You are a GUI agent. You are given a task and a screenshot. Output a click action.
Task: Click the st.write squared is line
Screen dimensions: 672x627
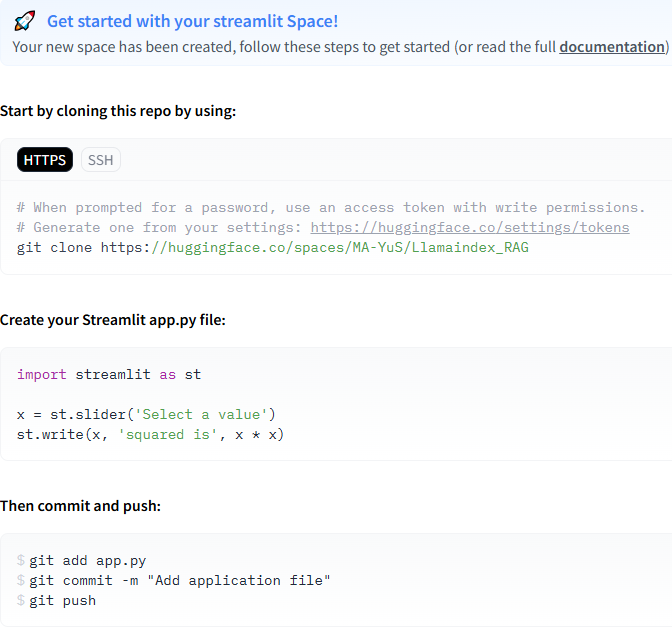coord(150,435)
